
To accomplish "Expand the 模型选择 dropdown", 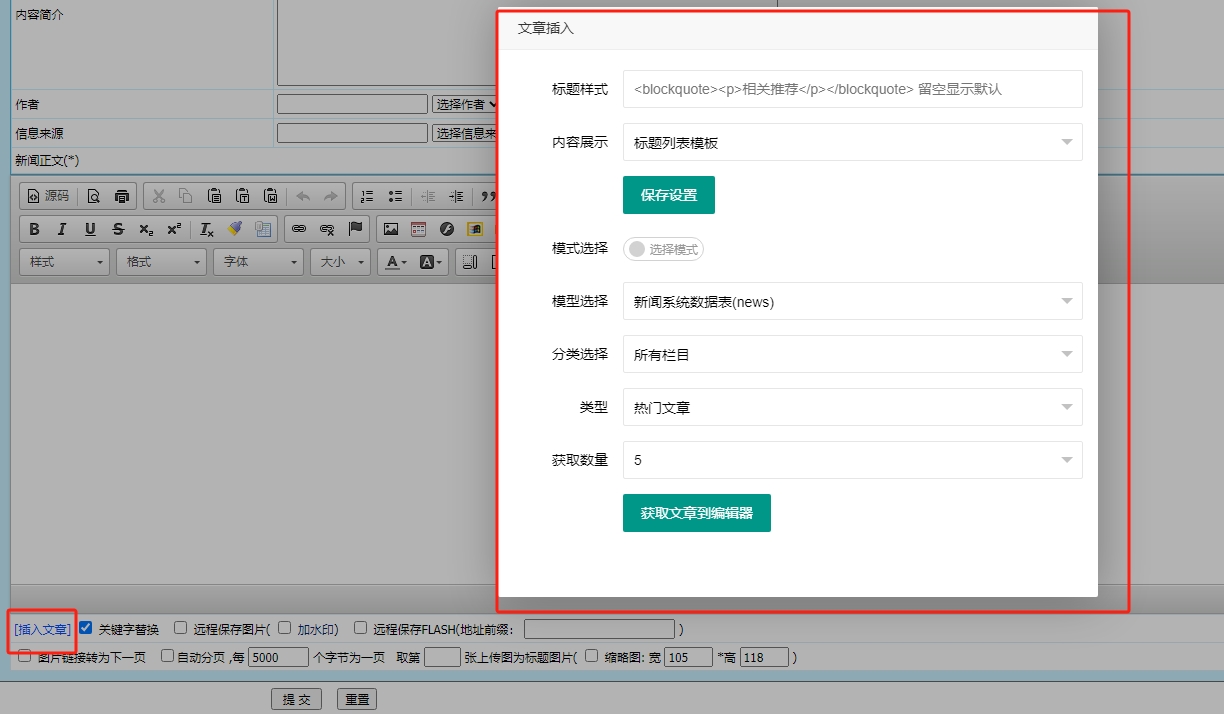I will pos(852,301).
